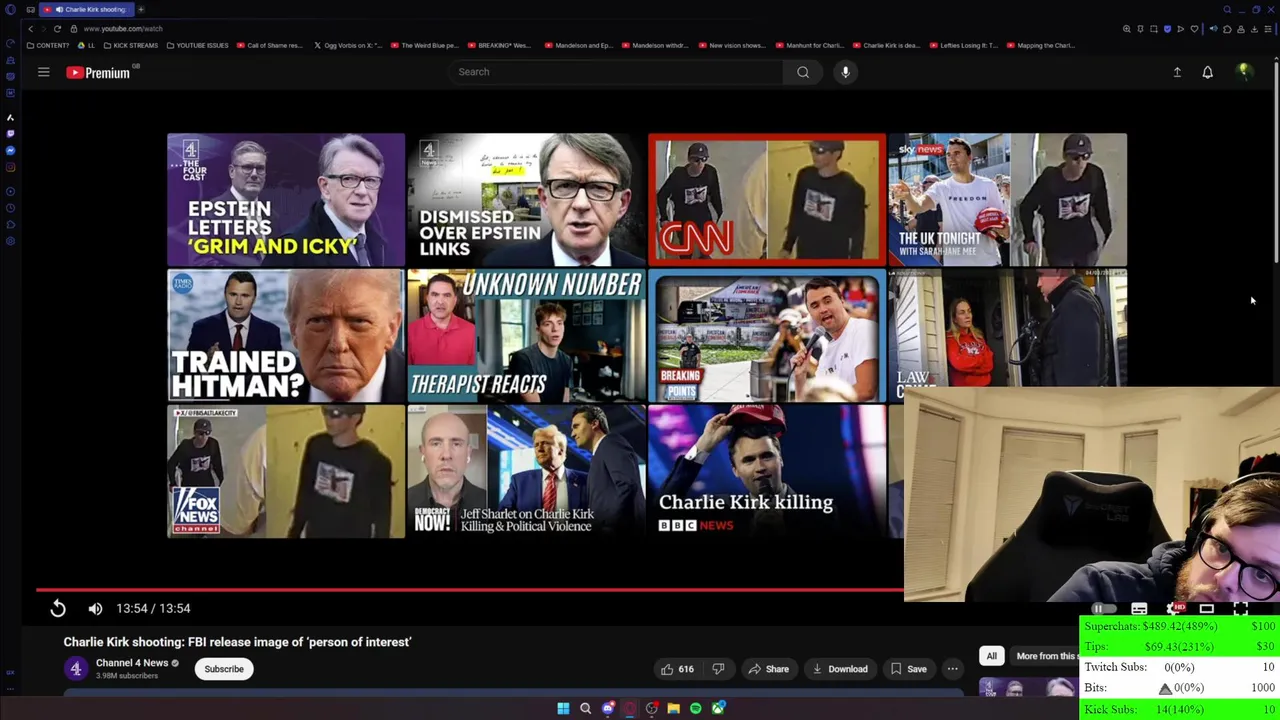Open the Fox News Channel thumbnail

coord(286,472)
